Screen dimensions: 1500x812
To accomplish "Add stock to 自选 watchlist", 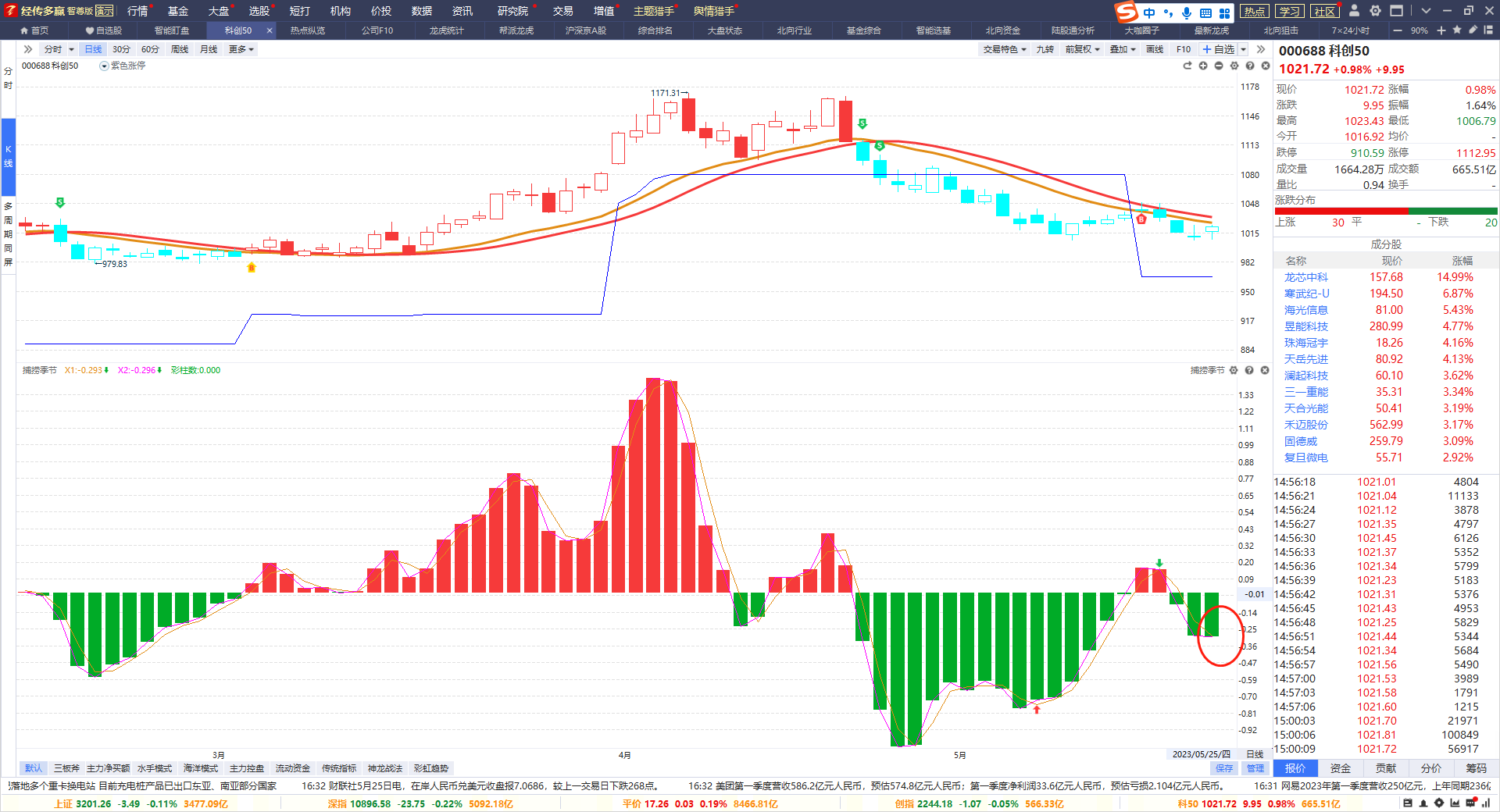I will pos(1219,49).
